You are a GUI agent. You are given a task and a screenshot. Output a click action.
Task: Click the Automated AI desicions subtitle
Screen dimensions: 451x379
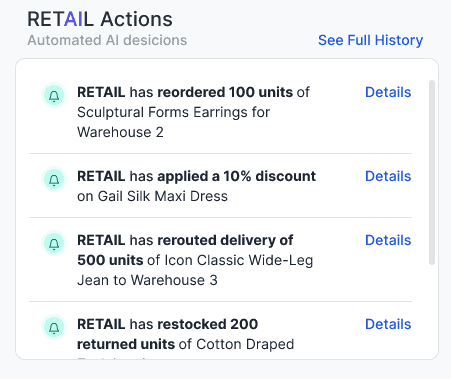[107, 40]
